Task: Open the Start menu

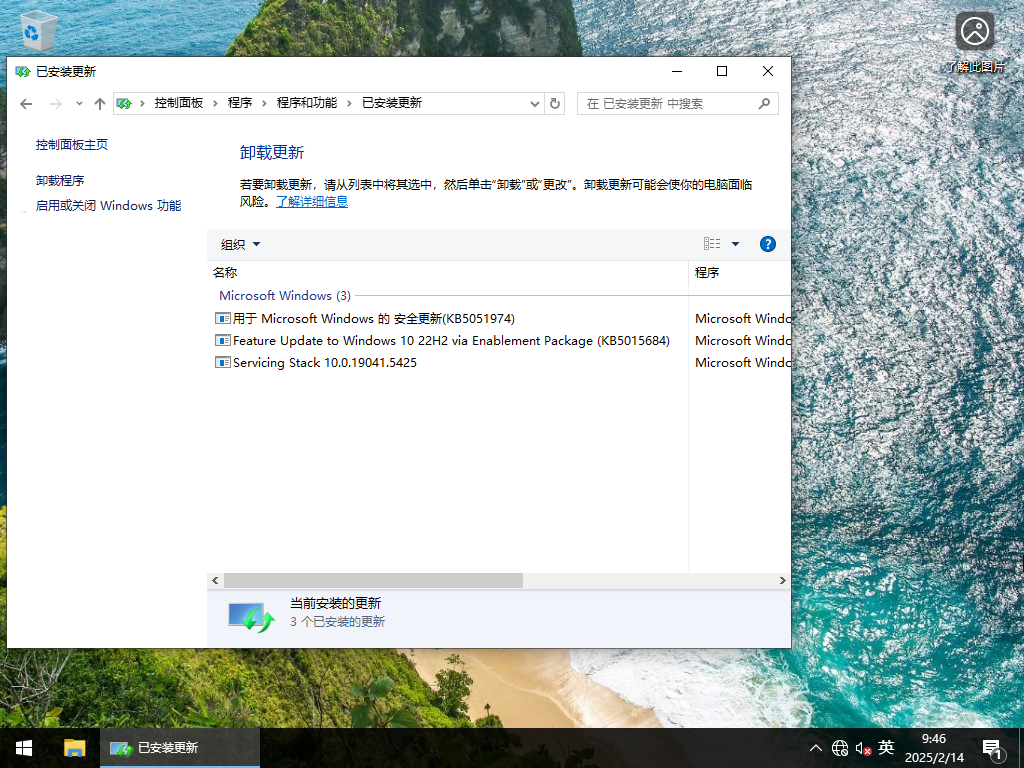Action: [22, 747]
